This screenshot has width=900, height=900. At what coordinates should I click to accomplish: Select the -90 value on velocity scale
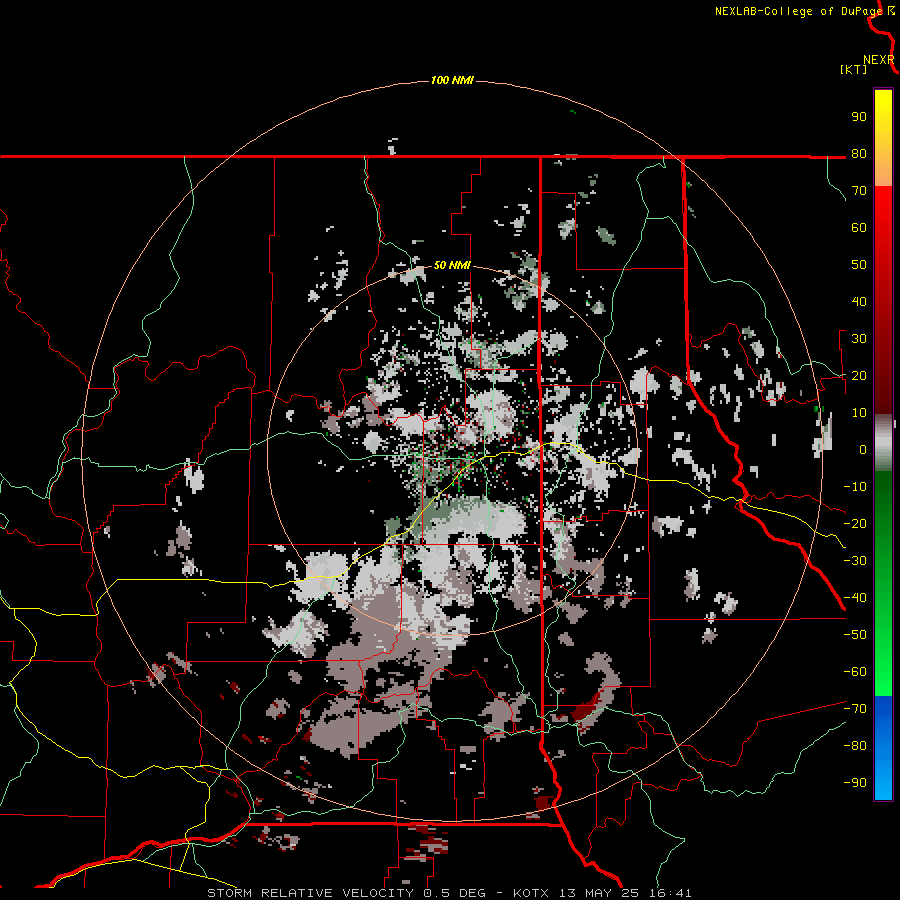tap(855, 783)
